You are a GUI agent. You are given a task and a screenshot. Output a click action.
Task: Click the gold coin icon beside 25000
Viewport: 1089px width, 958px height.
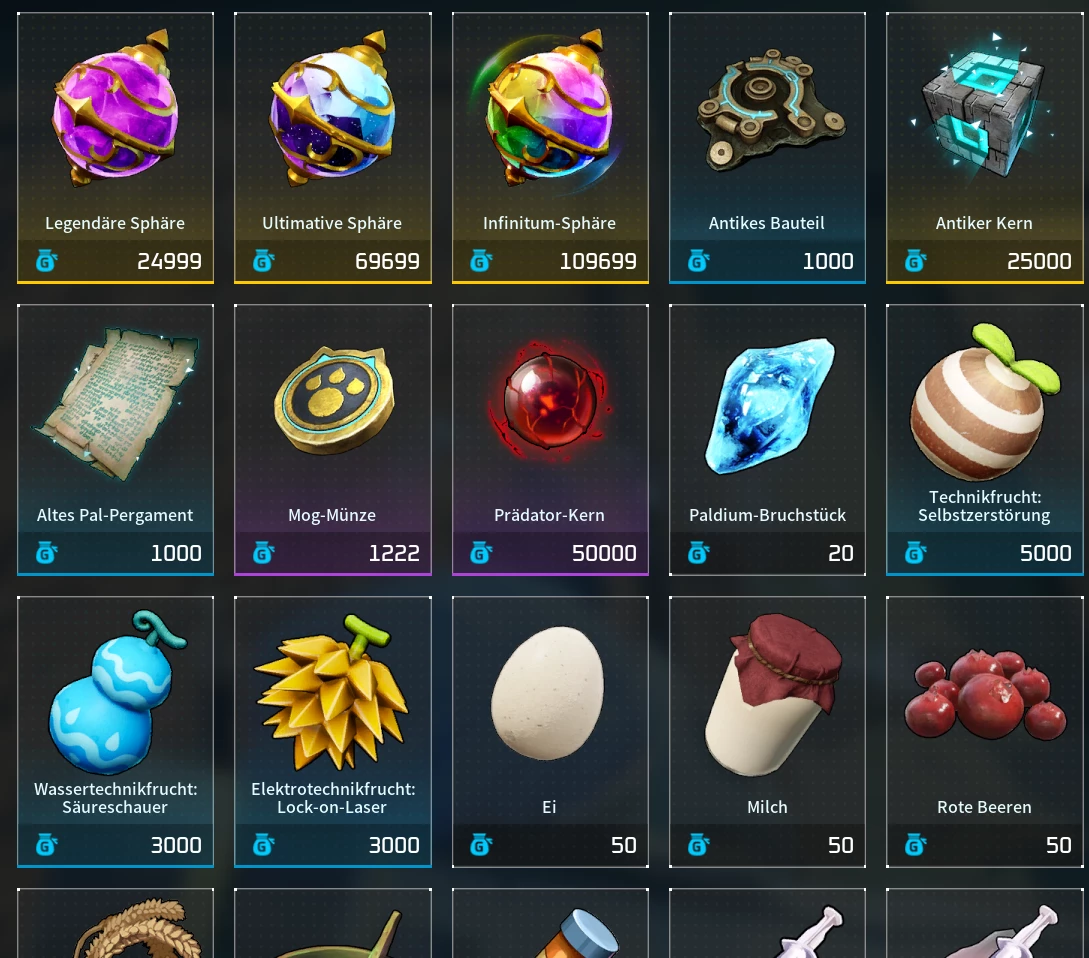point(915,261)
